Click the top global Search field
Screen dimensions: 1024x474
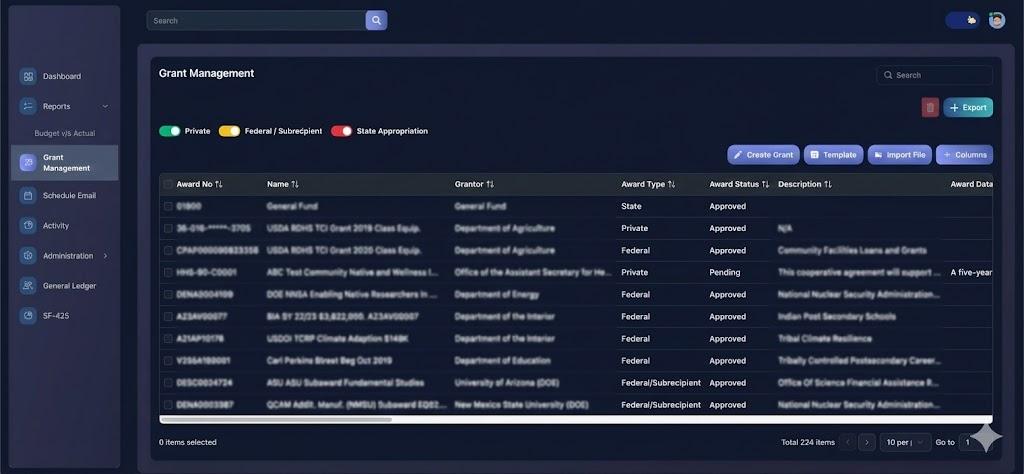tap(256, 20)
